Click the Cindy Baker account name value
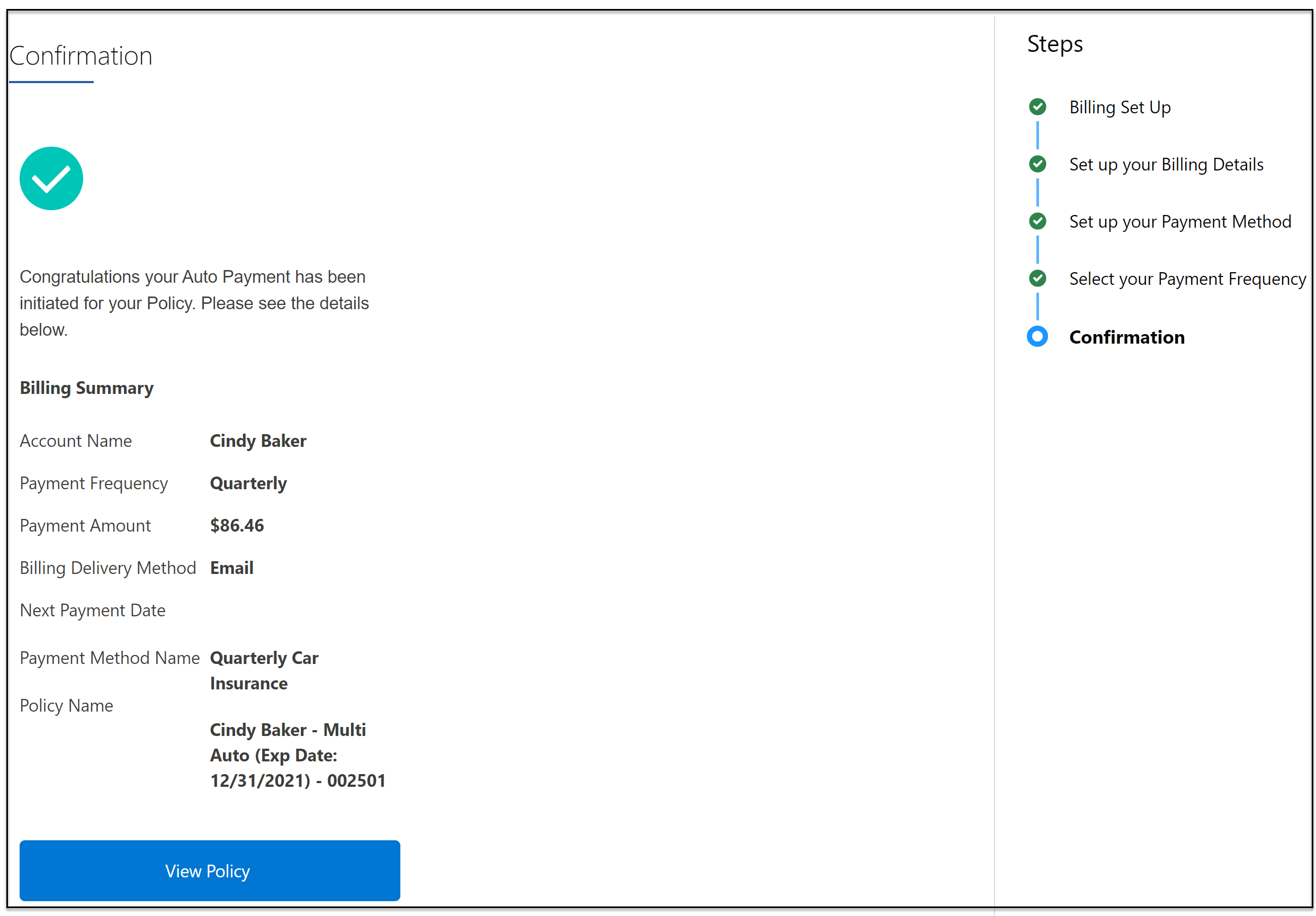 [x=258, y=441]
